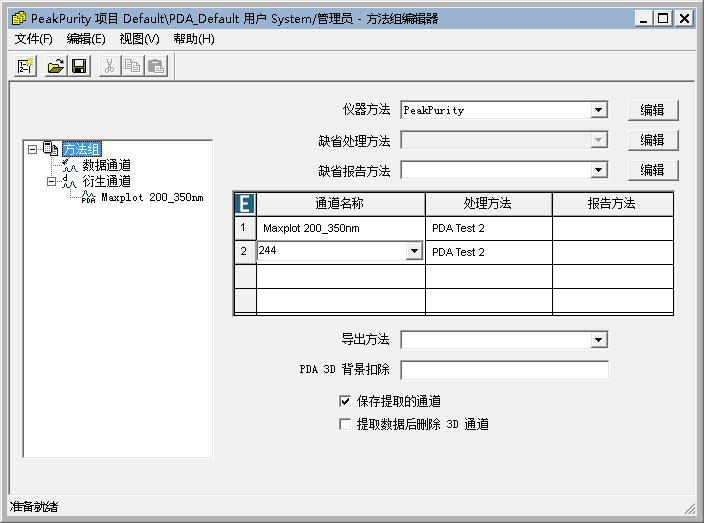Click 编辑 button next to 缺省处理方法
704x523 pixels.
pyautogui.click(x=653, y=140)
